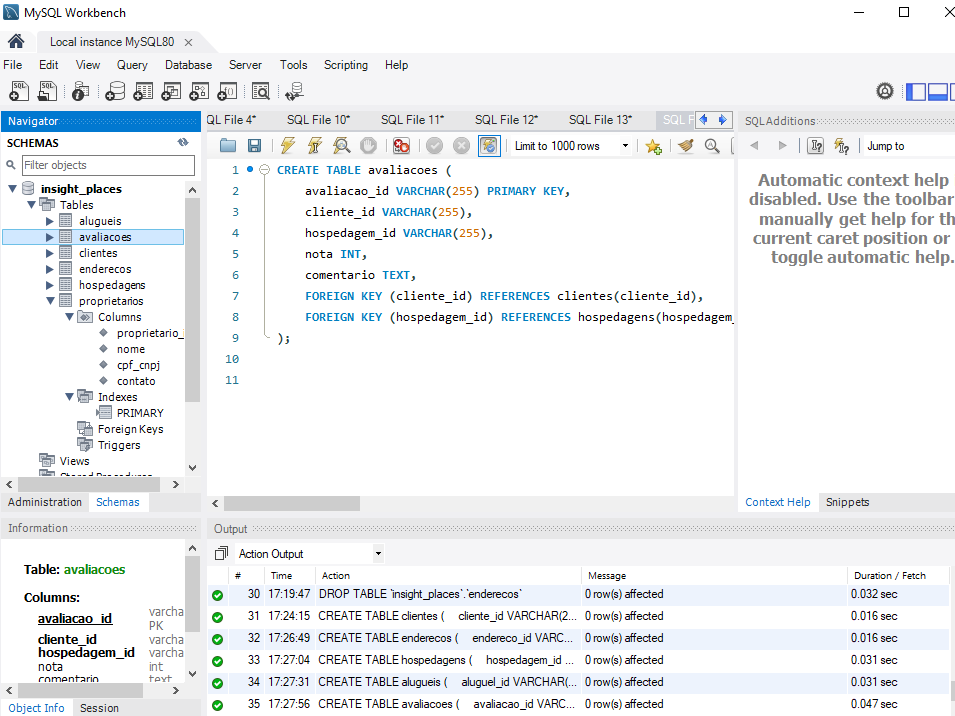This screenshot has width=955, height=716.
Task: Create a new SQL tab for queries
Action: pyautogui.click(x=19, y=91)
